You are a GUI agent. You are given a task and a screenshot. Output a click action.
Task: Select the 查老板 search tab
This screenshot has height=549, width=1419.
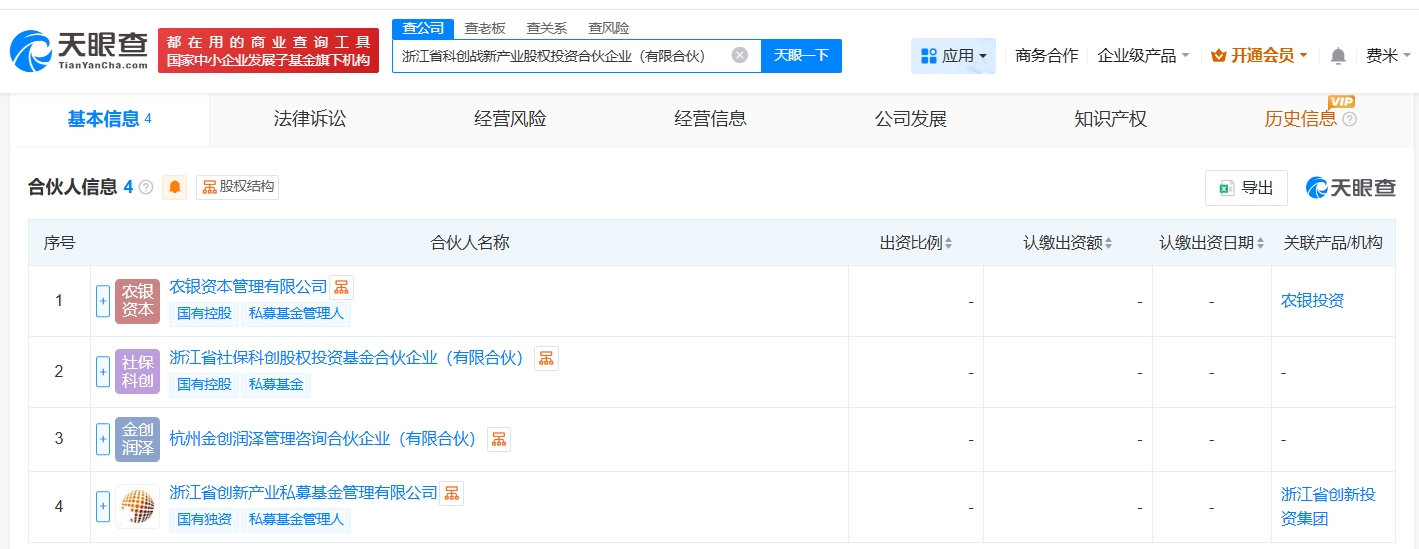click(485, 28)
